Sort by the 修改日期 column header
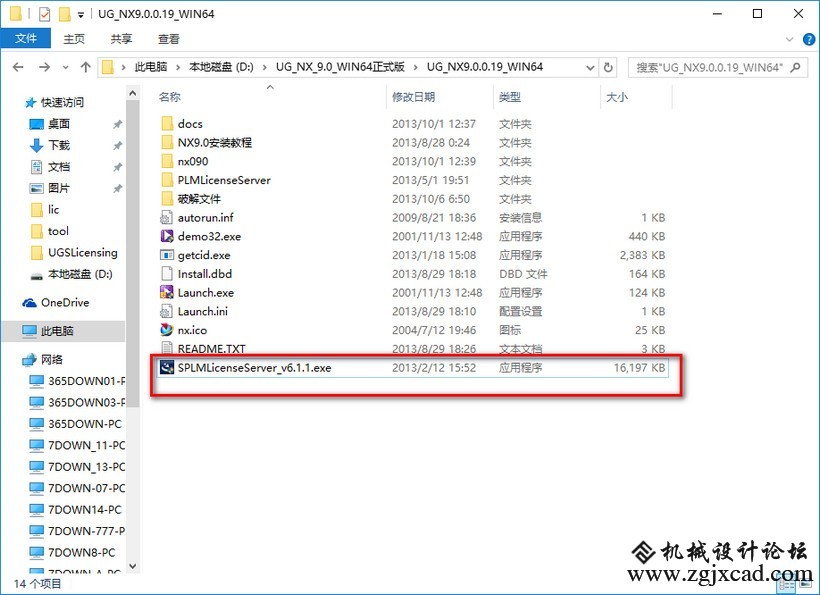820x595 pixels. pyautogui.click(x=414, y=97)
